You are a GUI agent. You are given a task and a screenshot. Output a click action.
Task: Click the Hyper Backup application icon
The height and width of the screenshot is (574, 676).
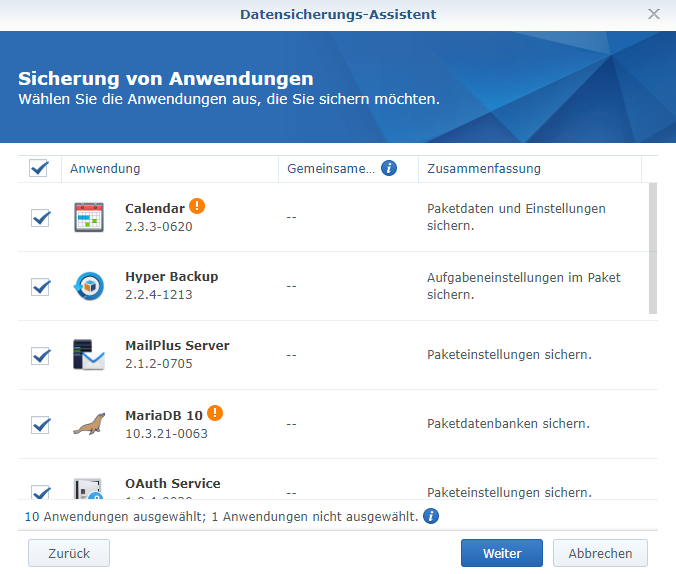89,286
